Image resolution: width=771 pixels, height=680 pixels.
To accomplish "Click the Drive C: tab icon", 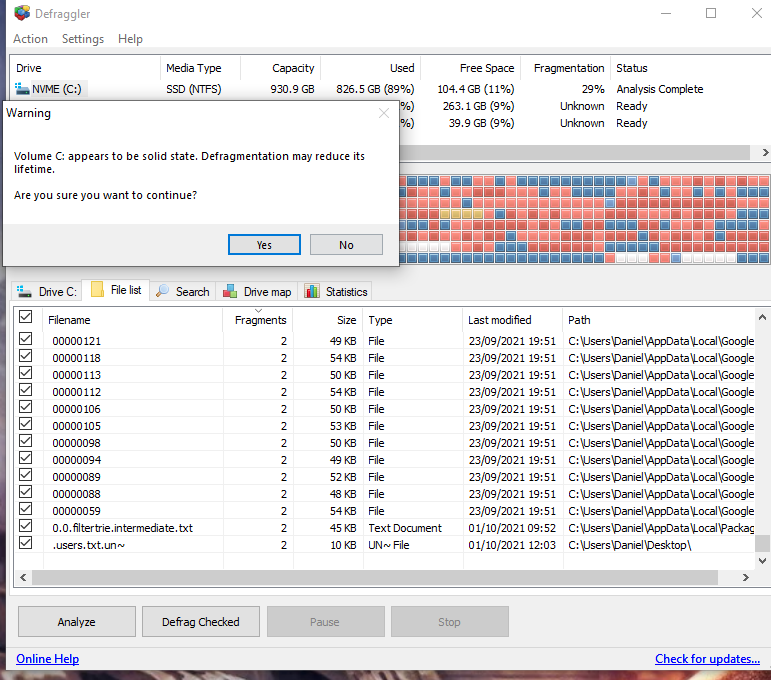I will click(x=24, y=292).
